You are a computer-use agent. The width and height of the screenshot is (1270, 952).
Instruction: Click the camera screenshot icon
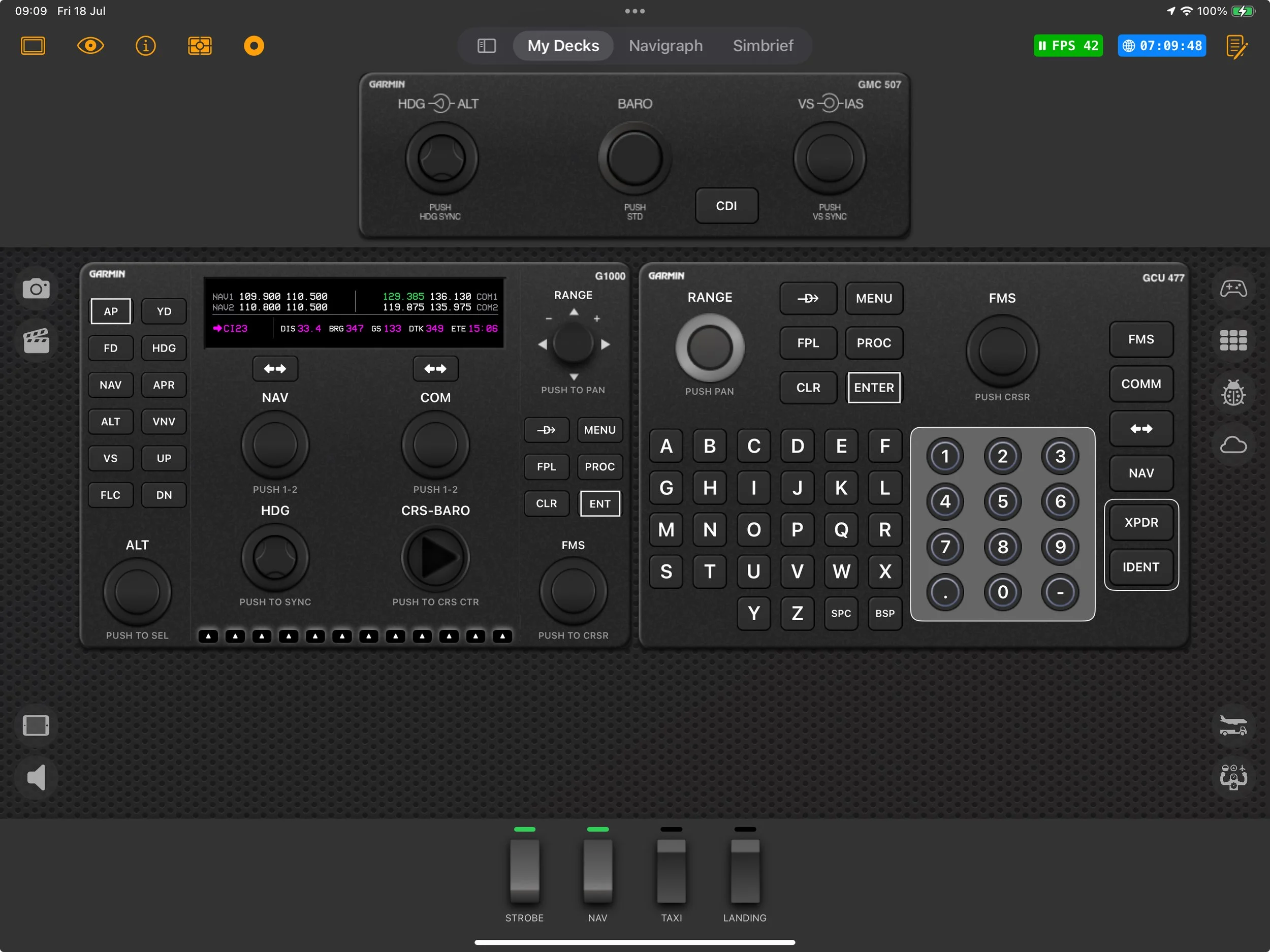coord(36,288)
